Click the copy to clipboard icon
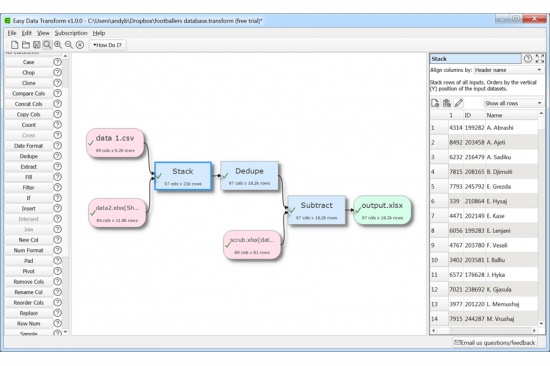550x366 pixels. click(447, 103)
